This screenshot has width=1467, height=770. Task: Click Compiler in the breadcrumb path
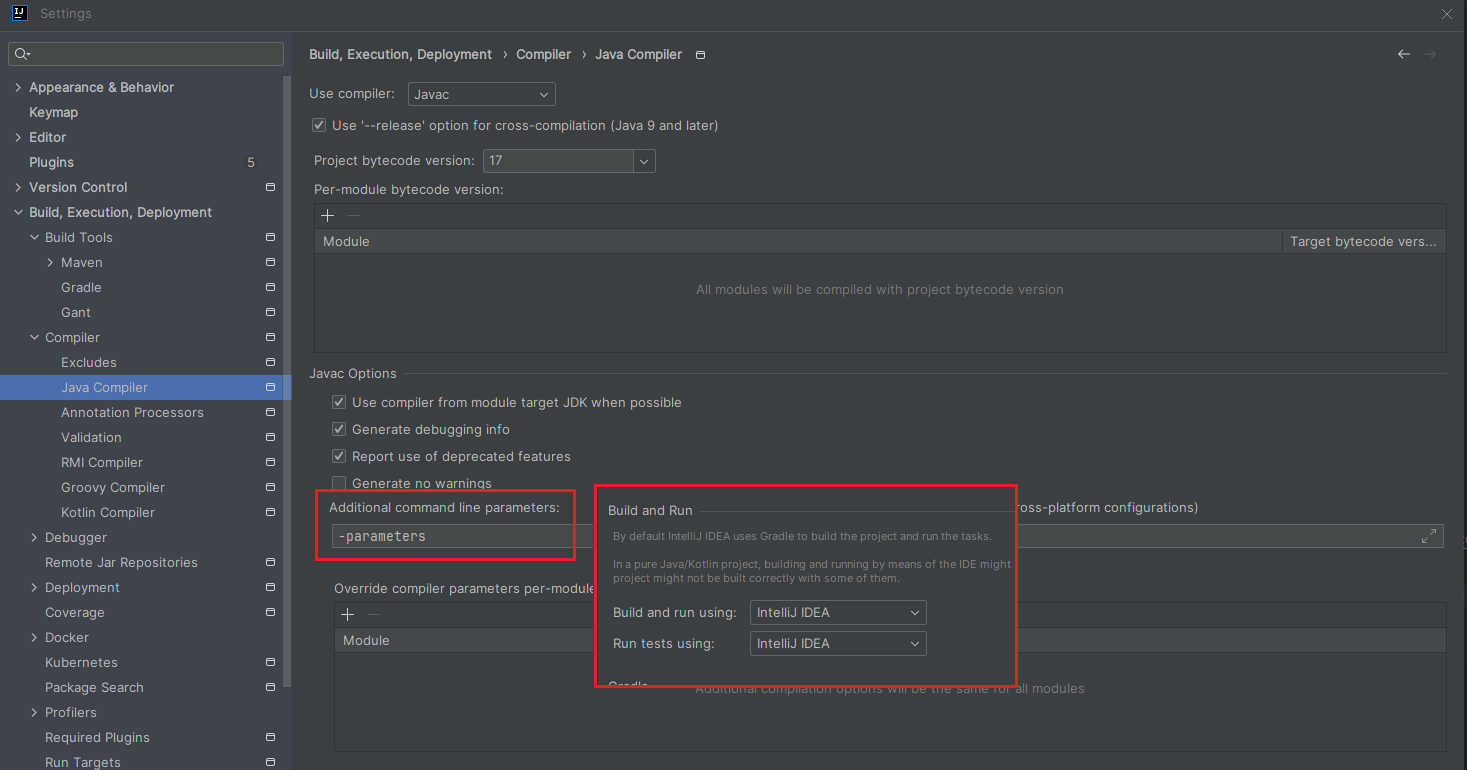coord(543,54)
